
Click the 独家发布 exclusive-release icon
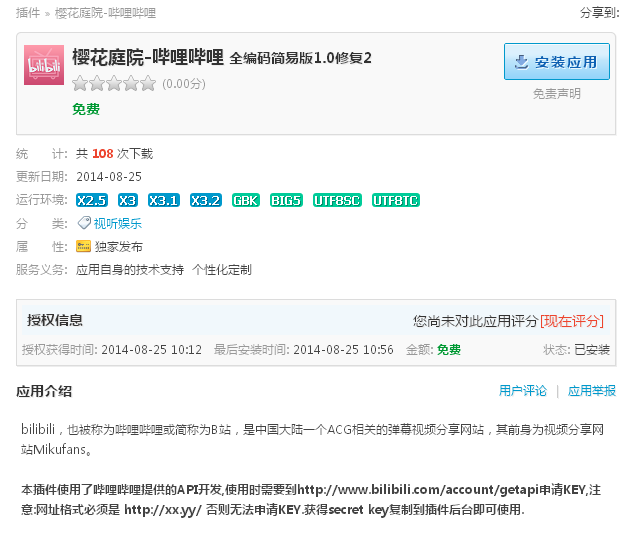click(83, 246)
